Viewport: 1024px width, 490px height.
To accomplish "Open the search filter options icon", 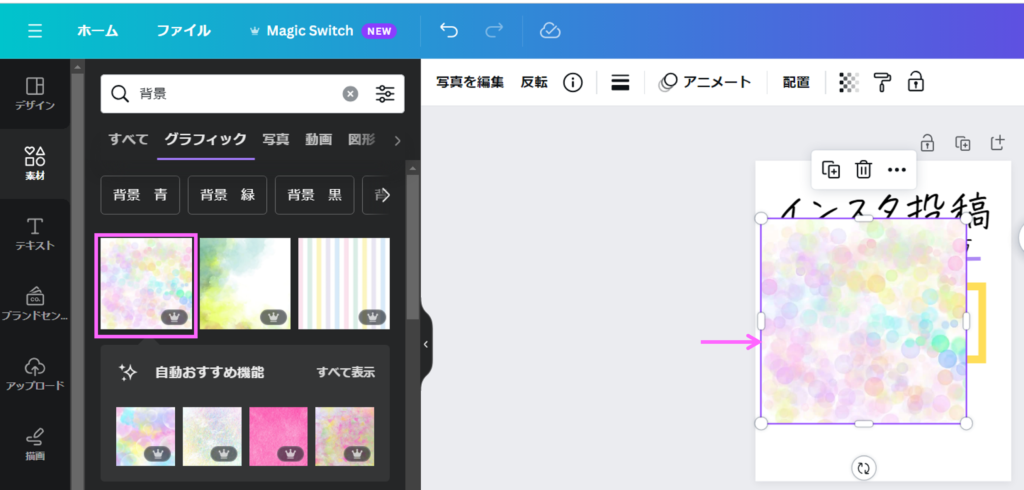I will coord(385,94).
